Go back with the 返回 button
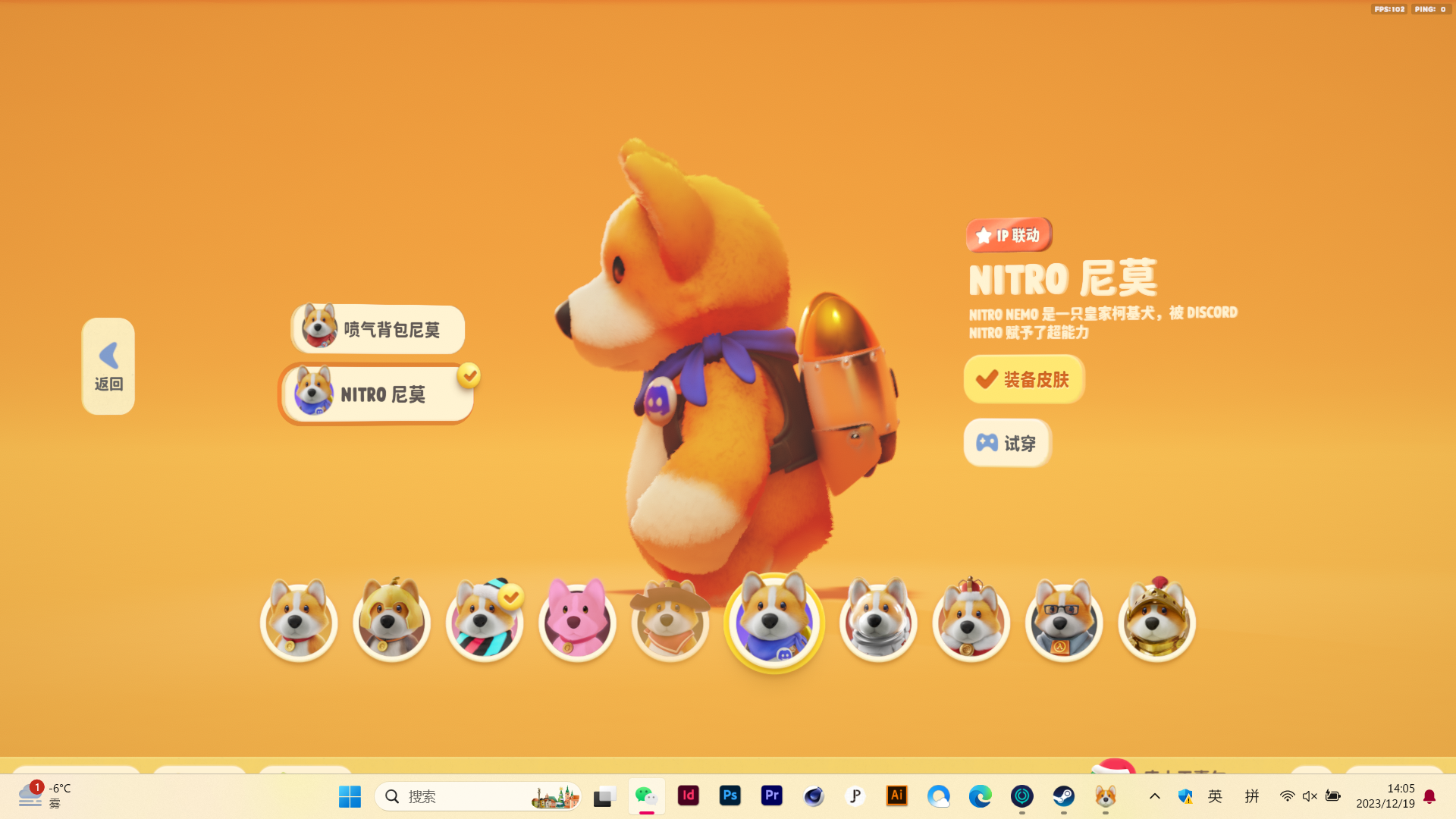1456x819 pixels. pos(108,366)
